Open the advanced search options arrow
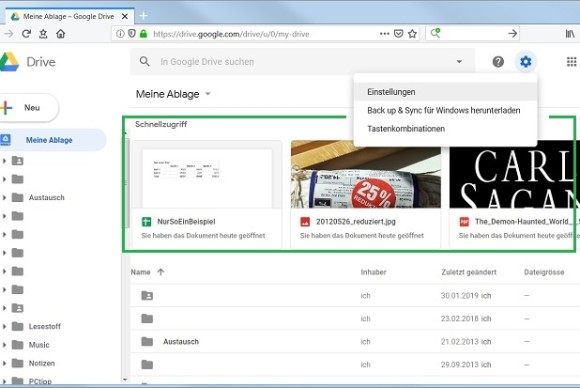The height and width of the screenshot is (388, 580). click(x=459, y=61)
